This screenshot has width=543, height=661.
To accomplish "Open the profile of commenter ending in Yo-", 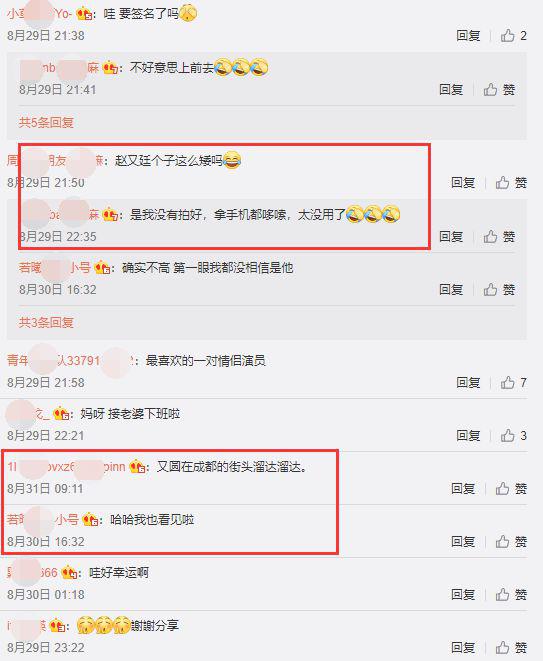I will click(39, 14).
